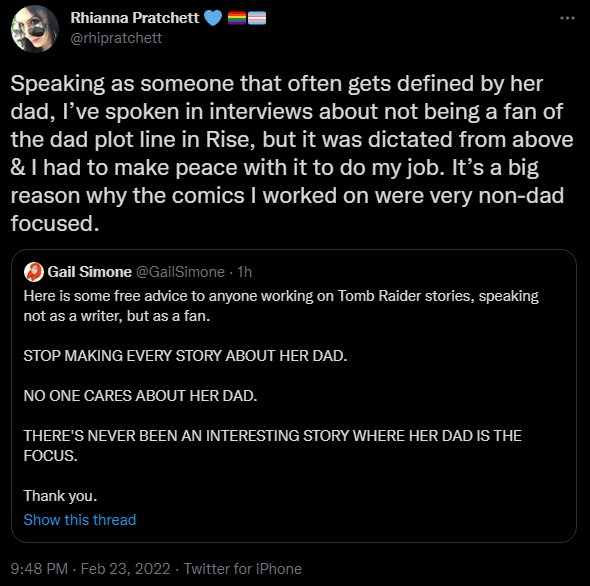Open Rhianna Pratchett display name link
Image resolution: width=590 pixels, height=586 pixels.
(135, 18)
